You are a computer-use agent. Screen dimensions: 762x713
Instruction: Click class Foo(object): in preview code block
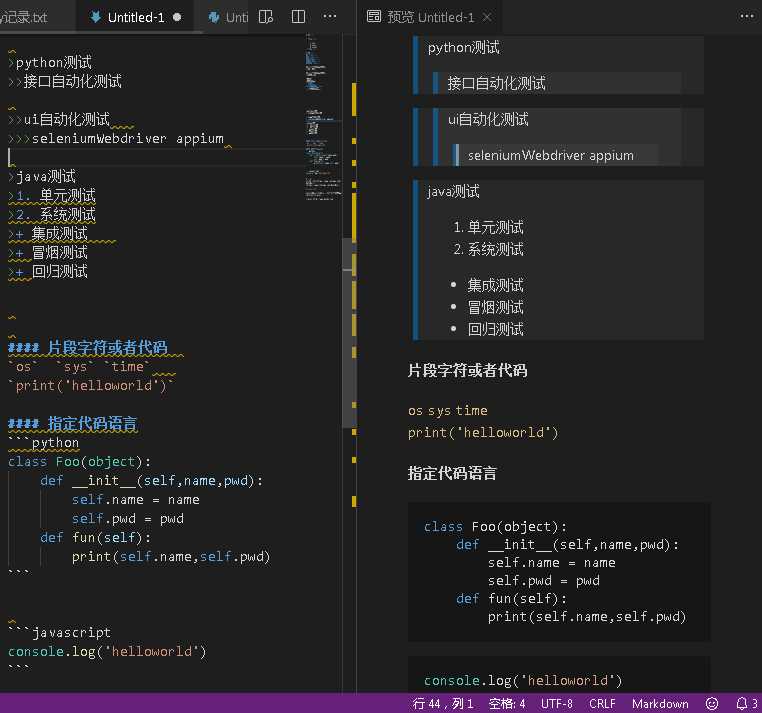(x=495, y=526)
